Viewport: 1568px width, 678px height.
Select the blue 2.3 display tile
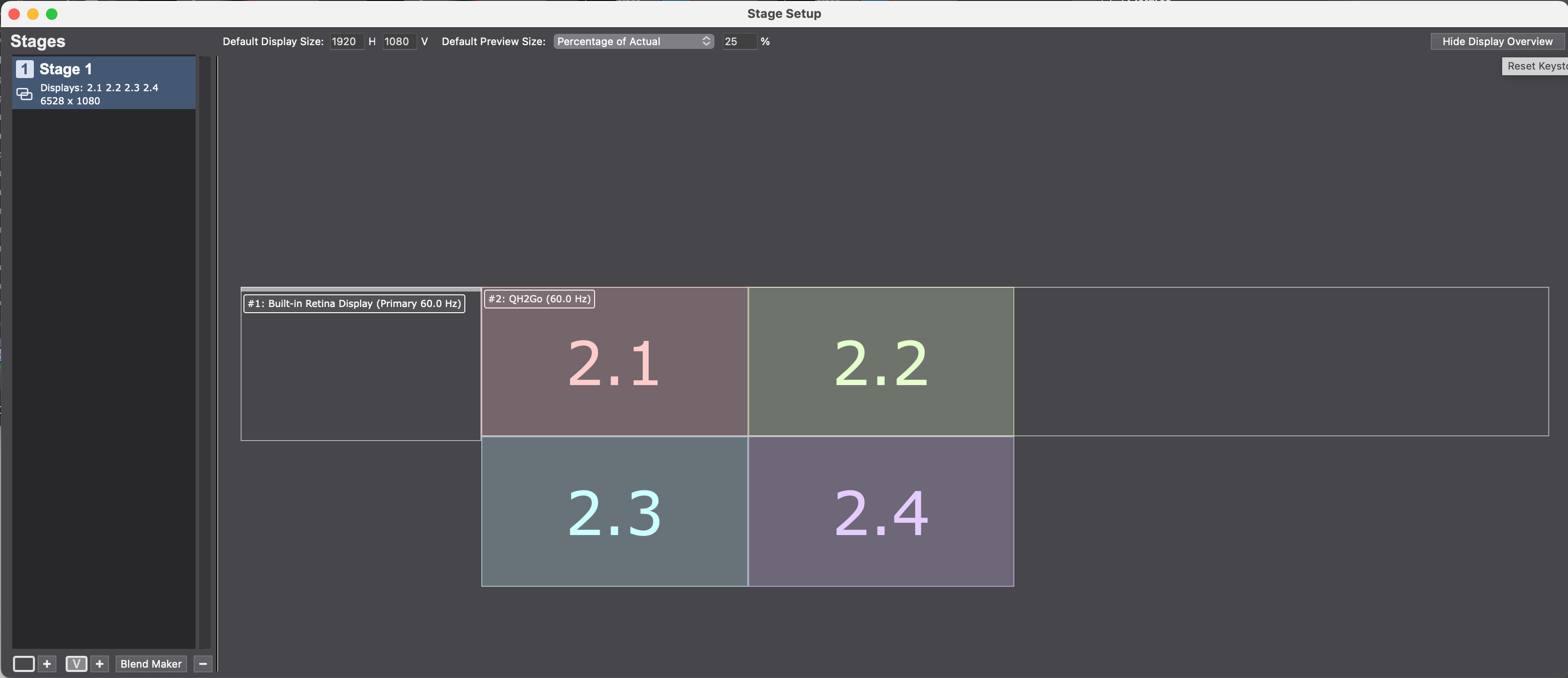[613, 512]
